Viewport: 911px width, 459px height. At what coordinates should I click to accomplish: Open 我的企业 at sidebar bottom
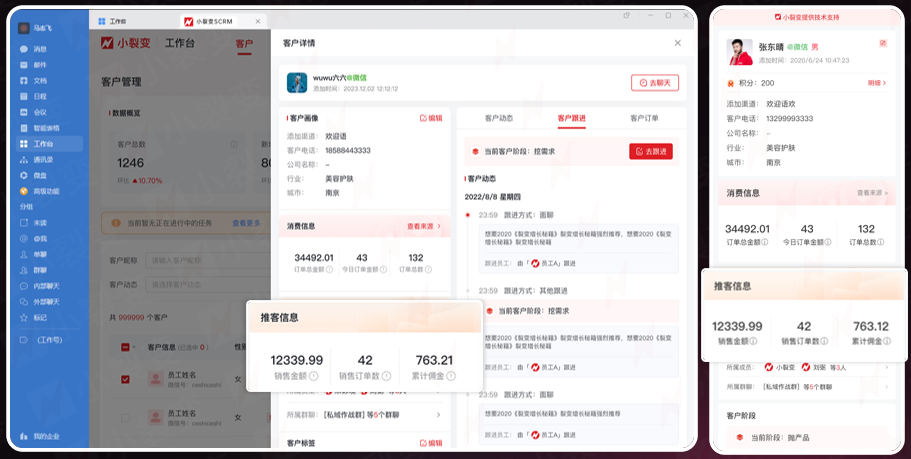click(x=45, y=437)
